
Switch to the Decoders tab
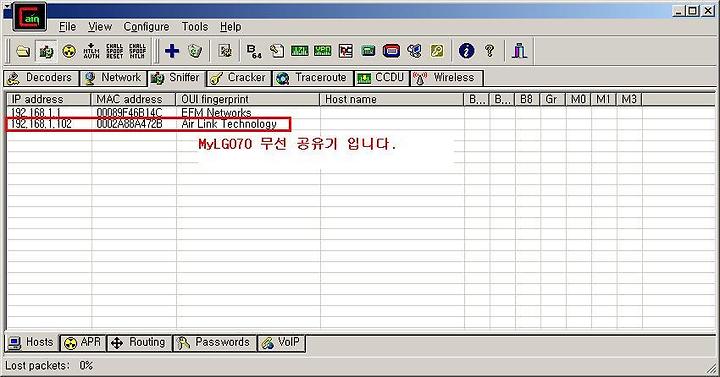[41, 78]
